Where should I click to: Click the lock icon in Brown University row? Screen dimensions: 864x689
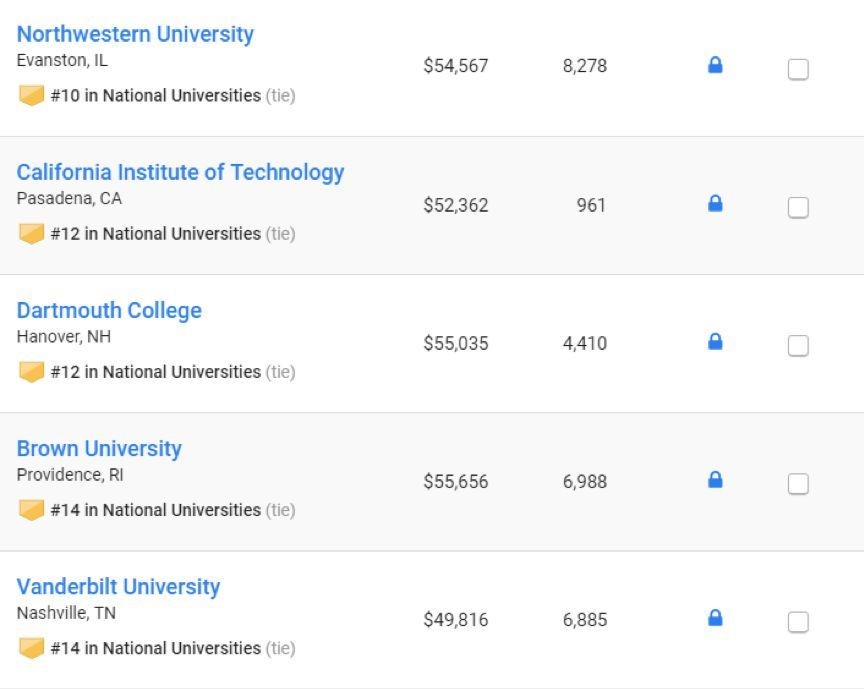tap(715, 480)
